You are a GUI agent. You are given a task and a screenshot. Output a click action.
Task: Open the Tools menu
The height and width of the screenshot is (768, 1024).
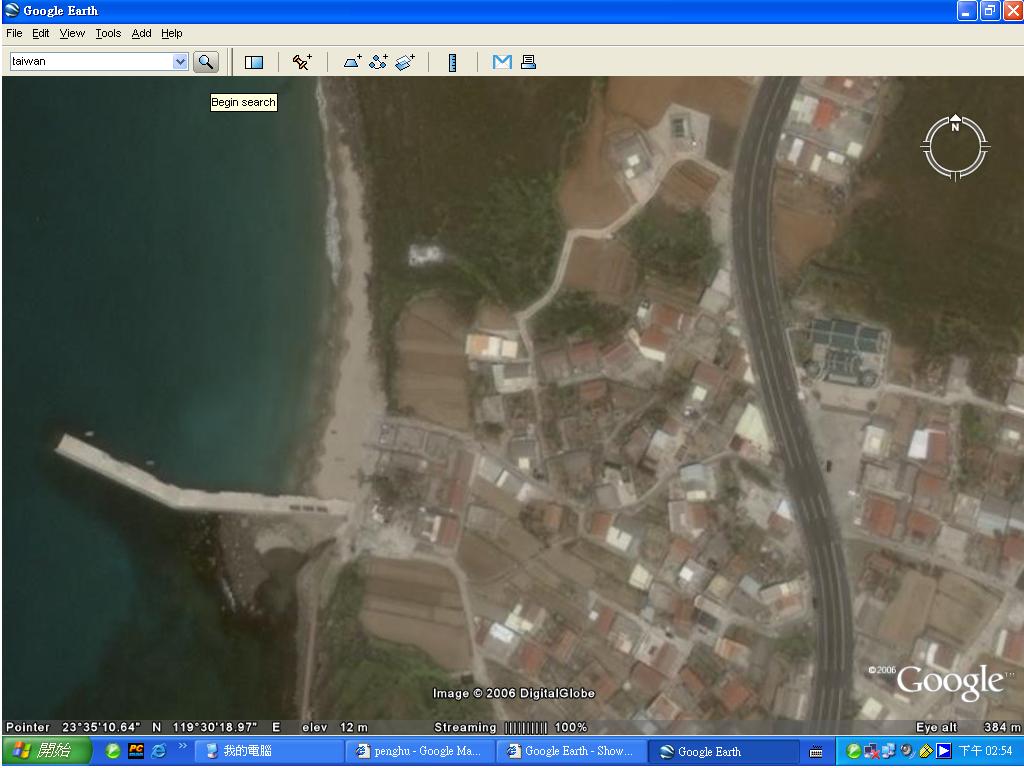pyautogui.click(x=108, y=33)
